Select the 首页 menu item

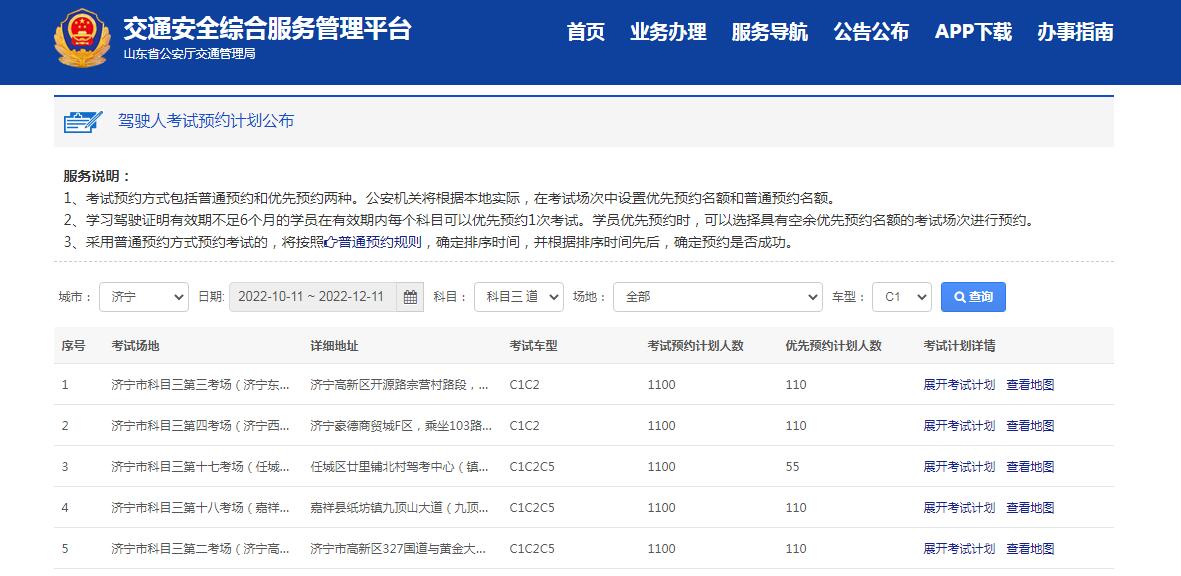[585, 31]
